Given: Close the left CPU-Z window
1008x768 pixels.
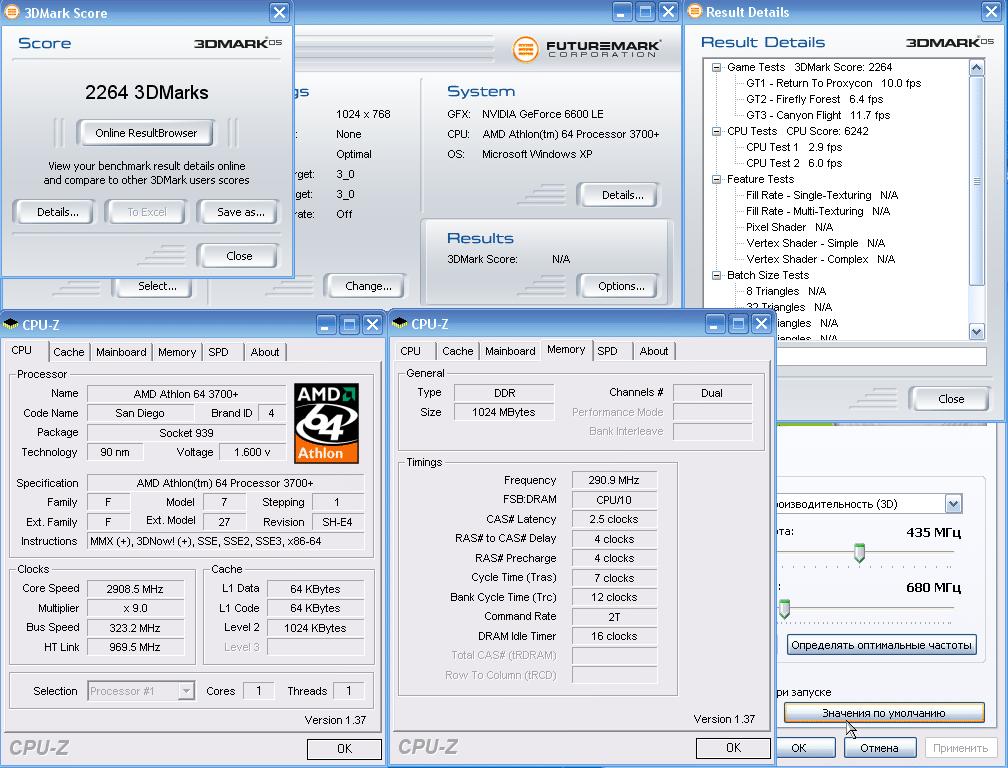Looking at the screenshot, I should 372,324.
